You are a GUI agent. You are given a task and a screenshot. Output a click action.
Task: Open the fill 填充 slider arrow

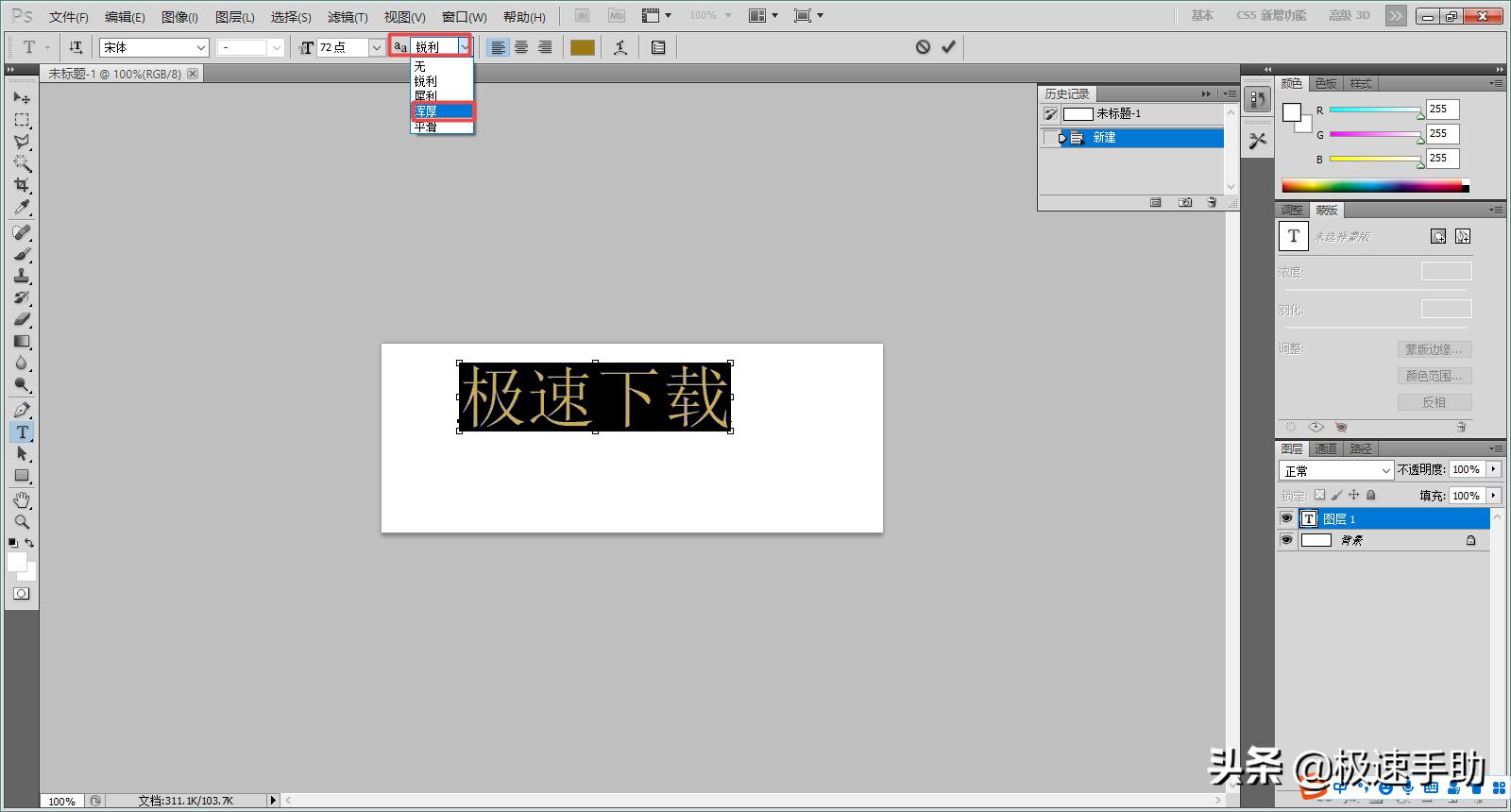coord(1493,495)
